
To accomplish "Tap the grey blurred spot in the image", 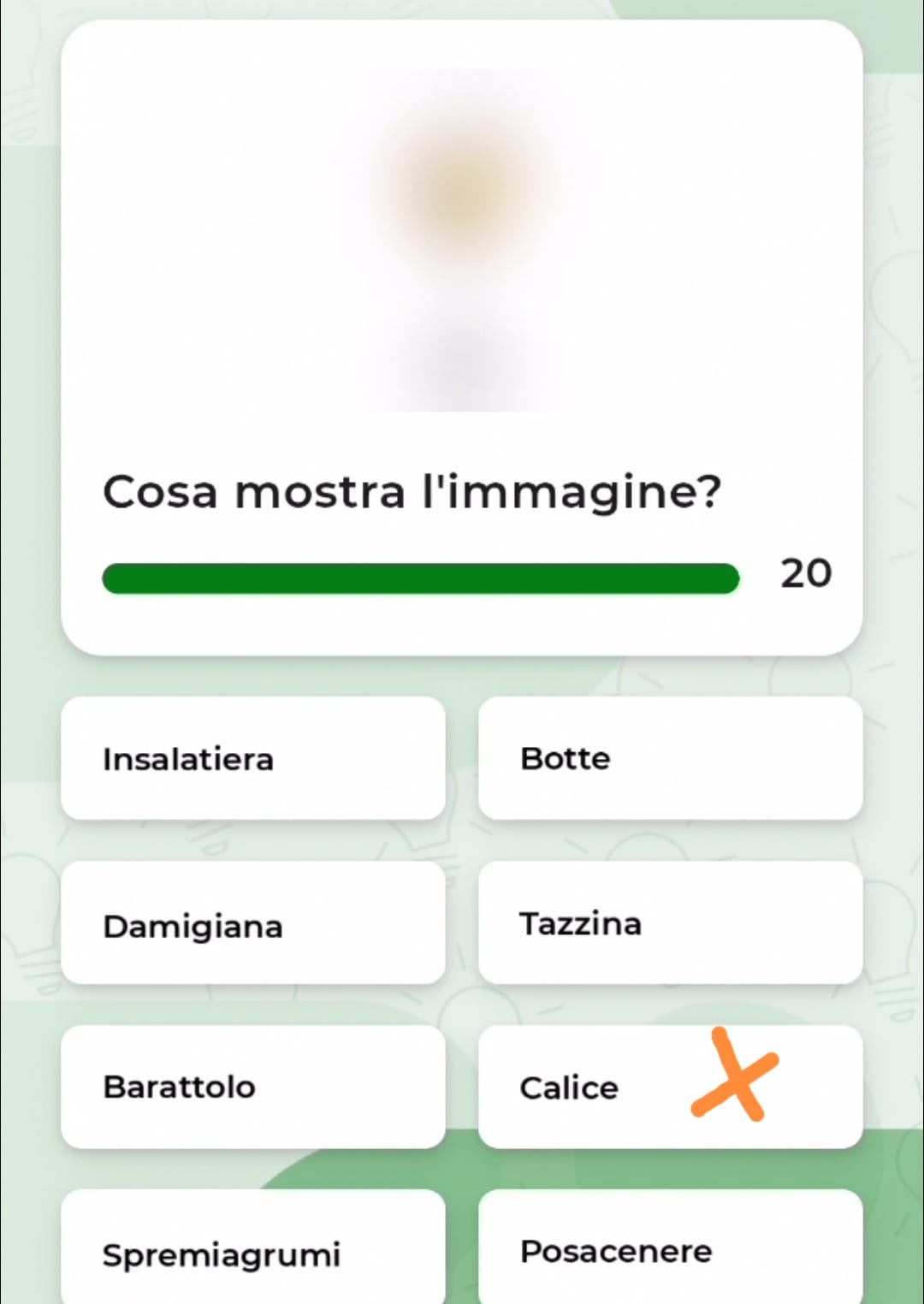I will 462,358.
